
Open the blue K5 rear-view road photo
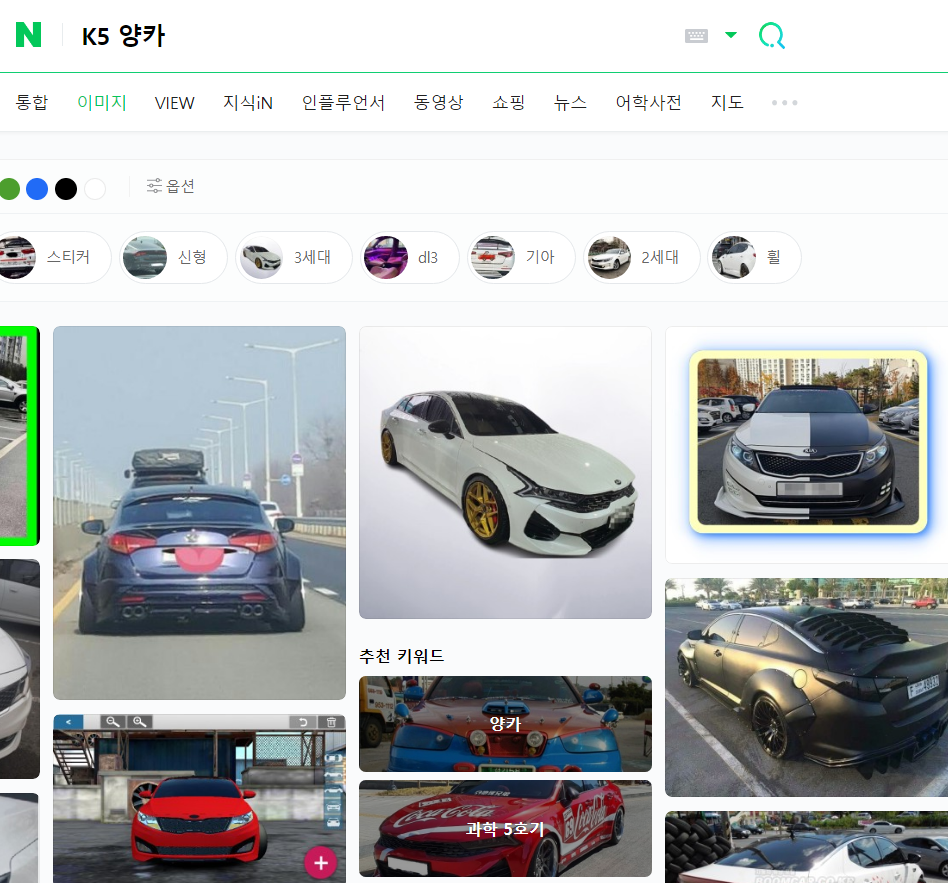pos(200,513)
